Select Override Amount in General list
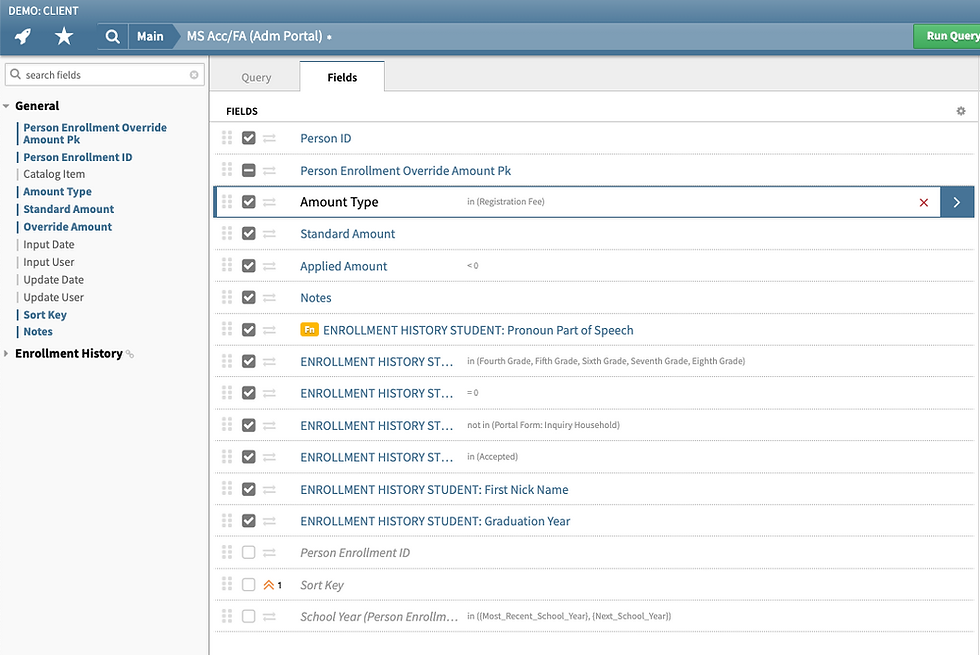This screenshot has width=980, height=655. pos(68,227)
